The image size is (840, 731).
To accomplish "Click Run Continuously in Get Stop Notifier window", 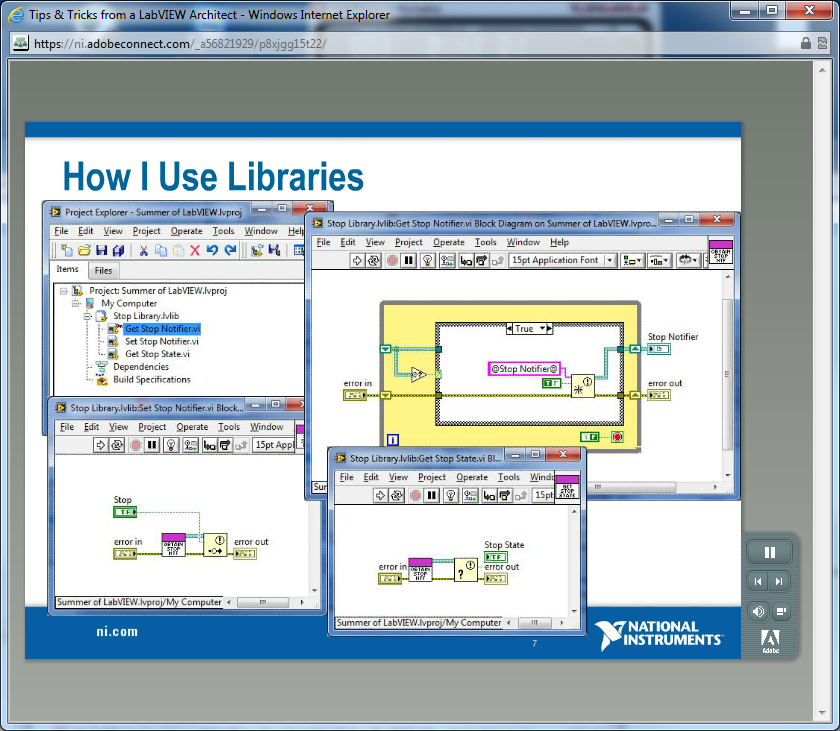I will point(374,260).
